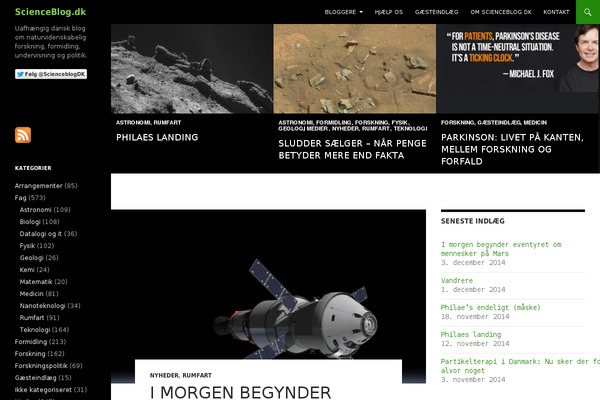Select Medicin sidebar category
600x400 pixels.
point(31,294)
